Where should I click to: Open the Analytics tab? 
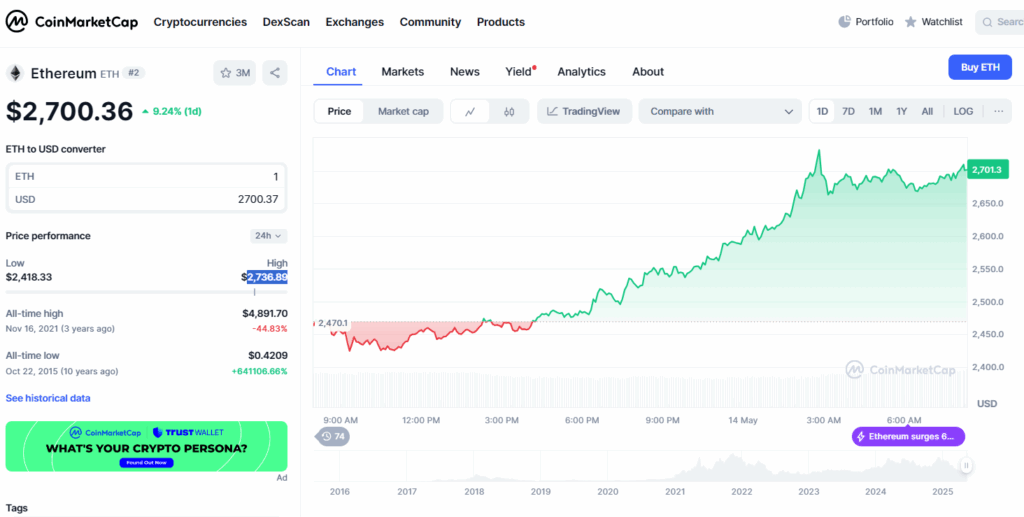click(581, 71)
